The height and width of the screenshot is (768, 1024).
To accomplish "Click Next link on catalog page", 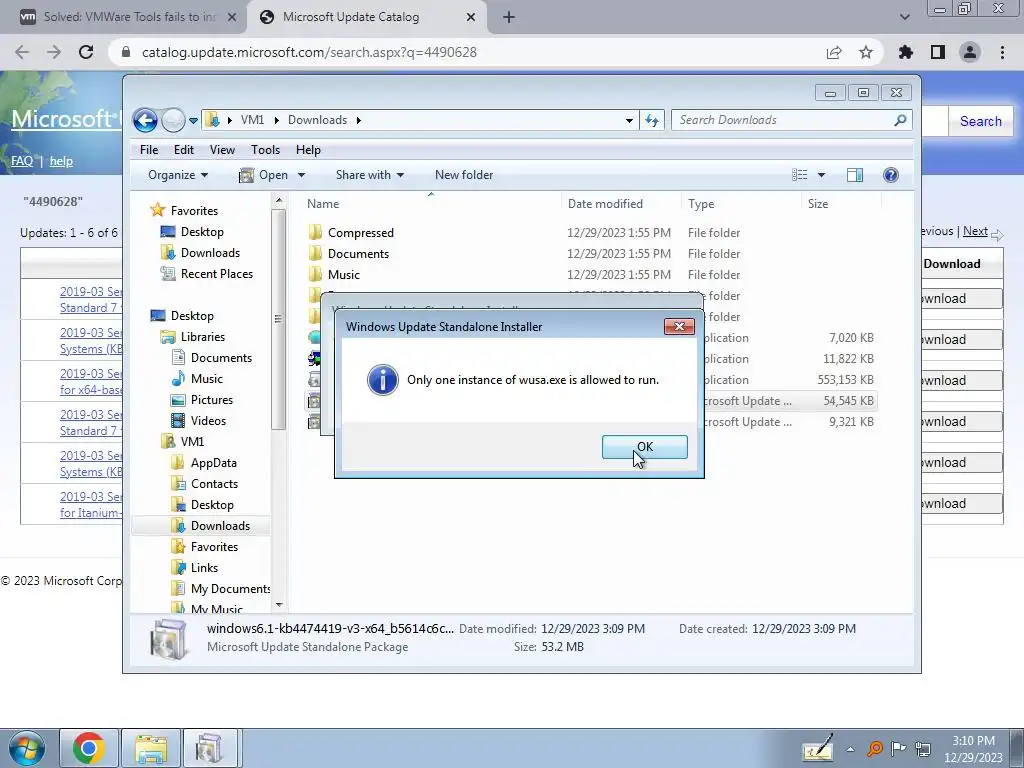I will click(x=975, y=231).
